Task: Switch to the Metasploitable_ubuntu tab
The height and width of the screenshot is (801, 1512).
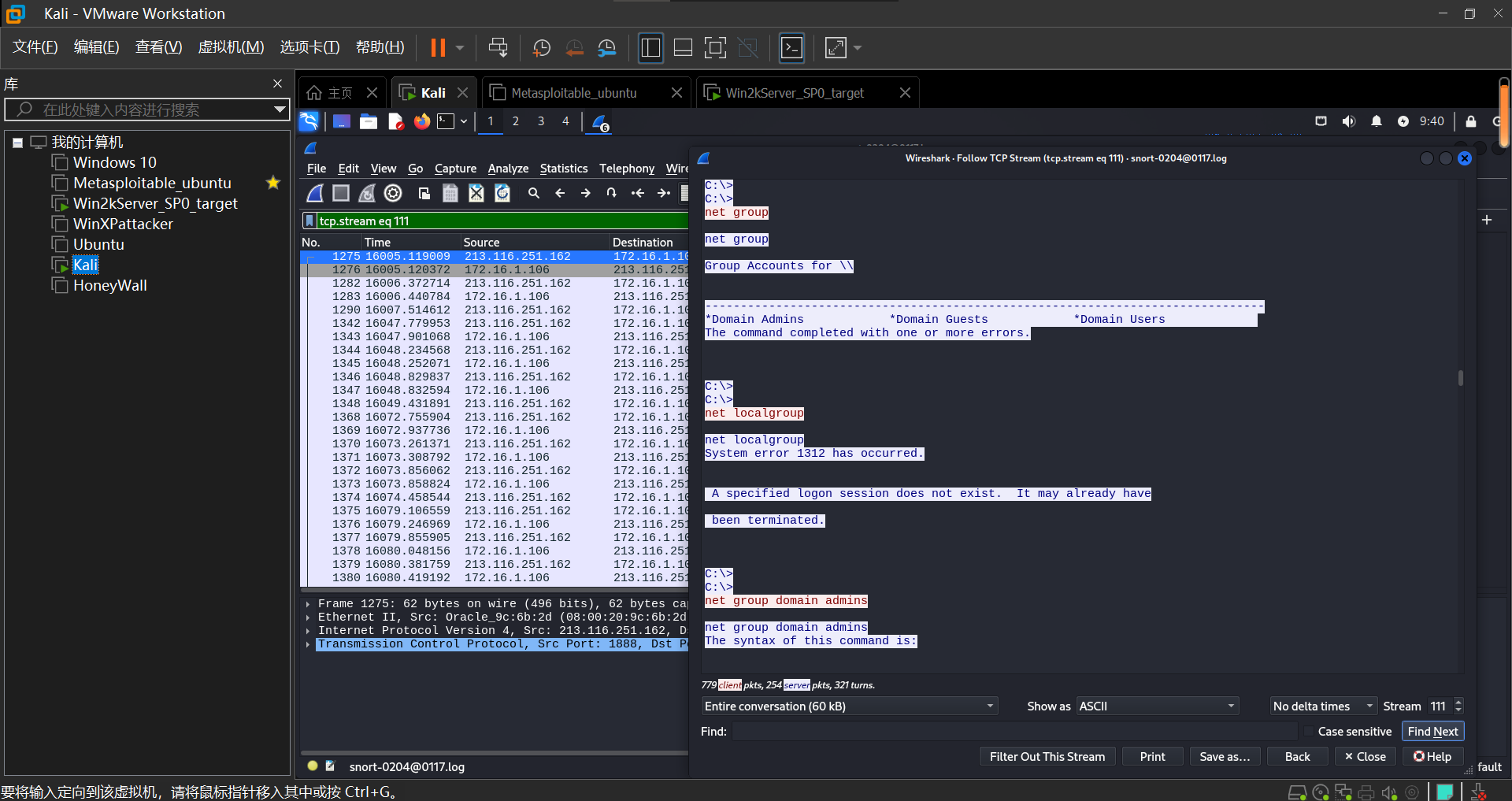Action: coord(574,93)
